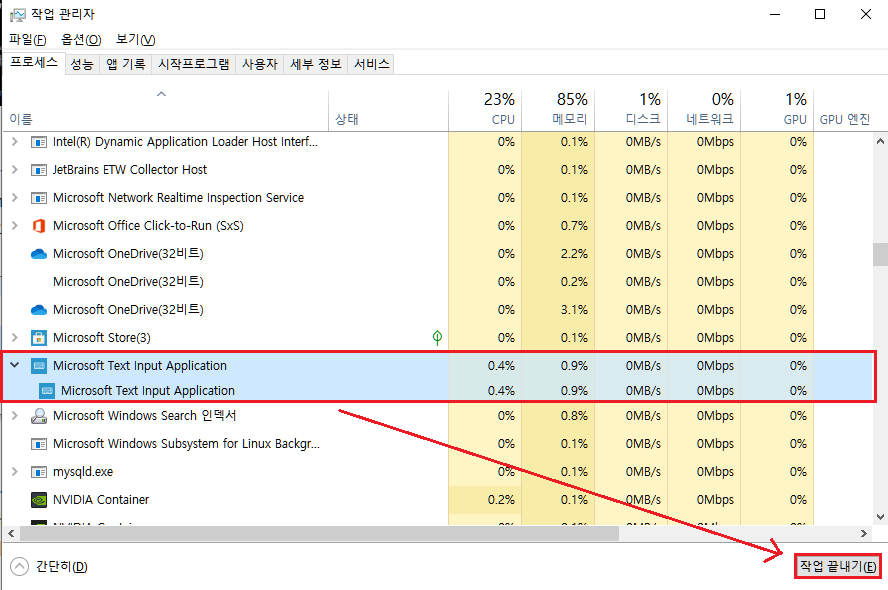Select the mysqld.exe process name
The height and width of the screenshot is (590, 888).
[83, 472]
